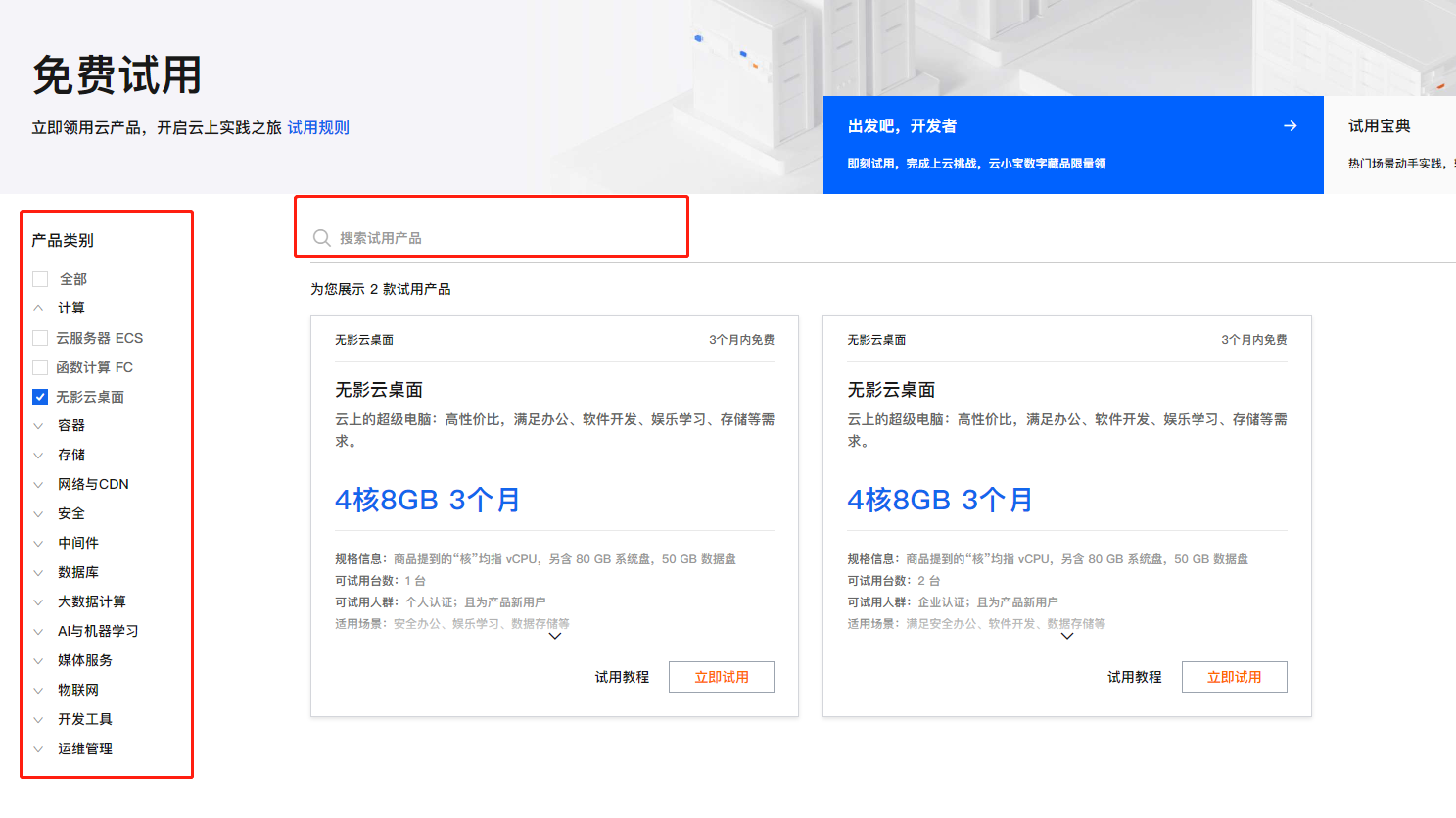Click the 产品类别 heading
This screenshot has width=1456, height=818.
[x=63, y=240]
